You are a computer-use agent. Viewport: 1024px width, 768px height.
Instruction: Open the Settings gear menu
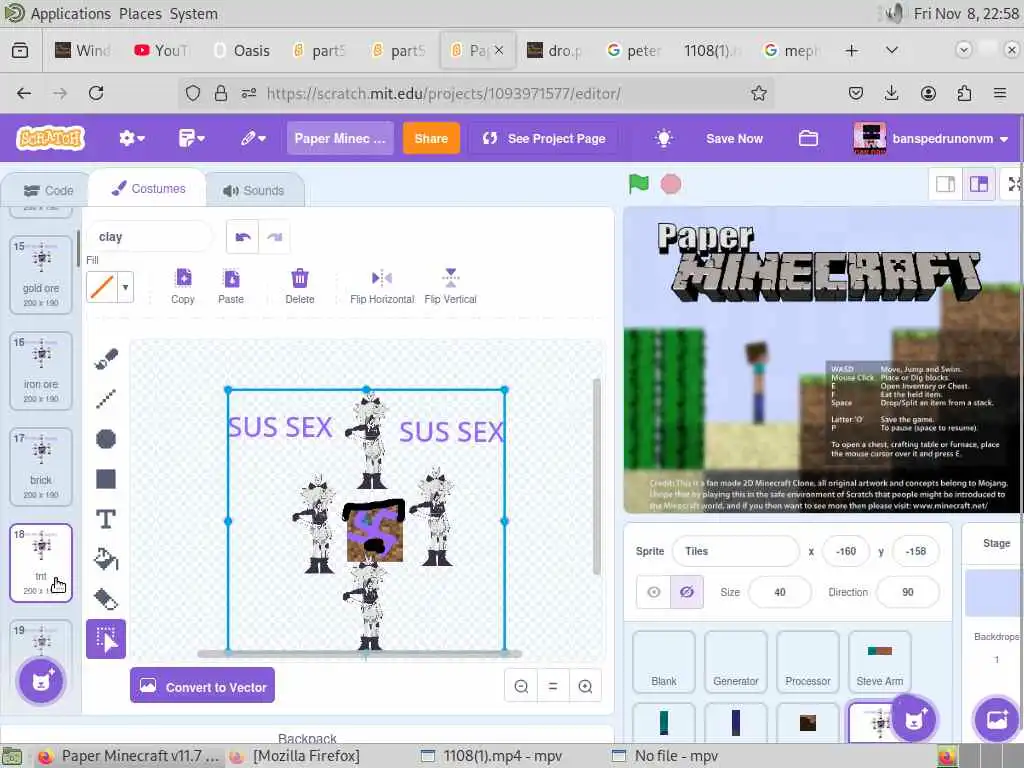132,138
